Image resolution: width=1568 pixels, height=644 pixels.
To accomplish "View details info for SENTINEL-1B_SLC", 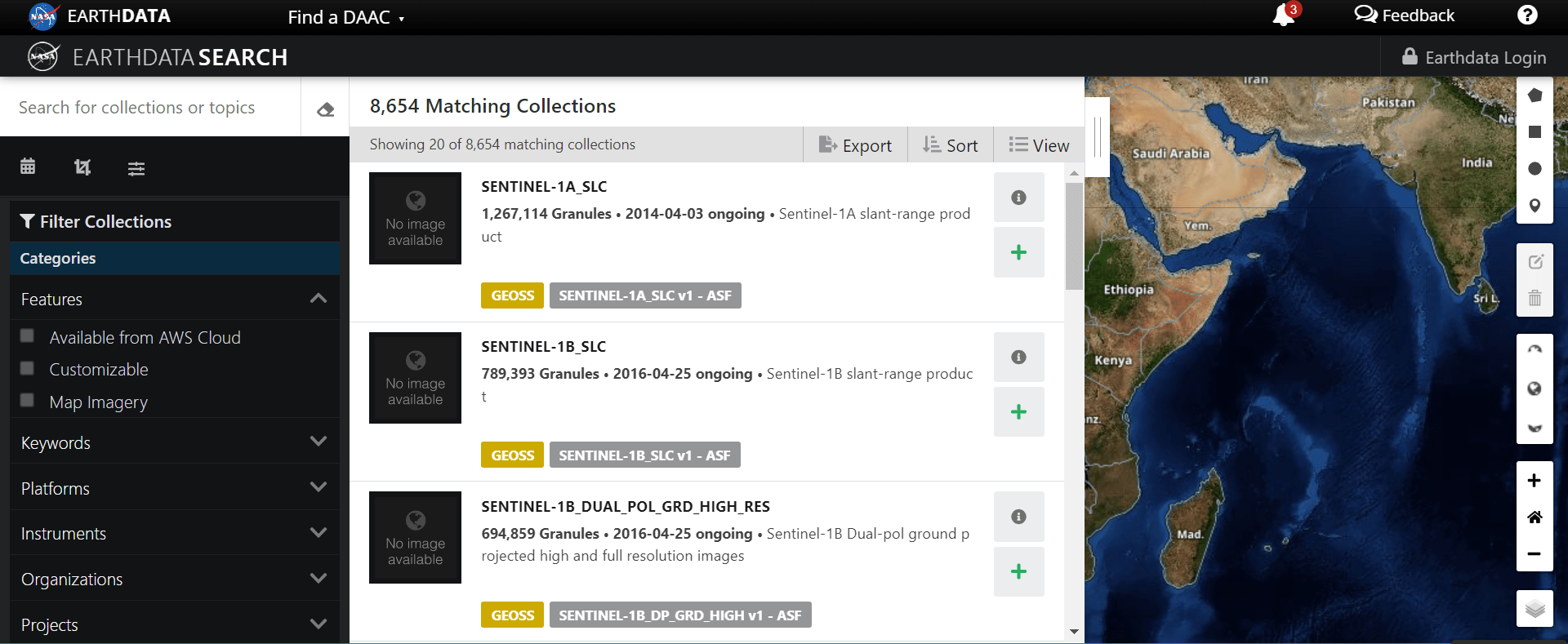I will click(1018, 357).
